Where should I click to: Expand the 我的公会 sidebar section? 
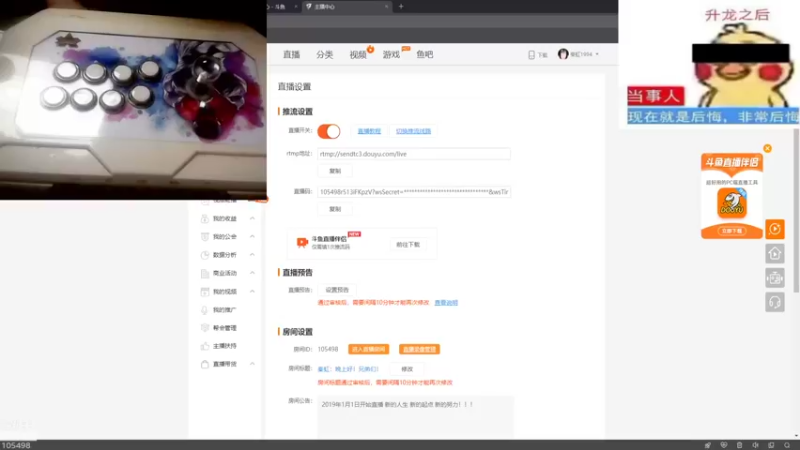[x=252, y=237]
